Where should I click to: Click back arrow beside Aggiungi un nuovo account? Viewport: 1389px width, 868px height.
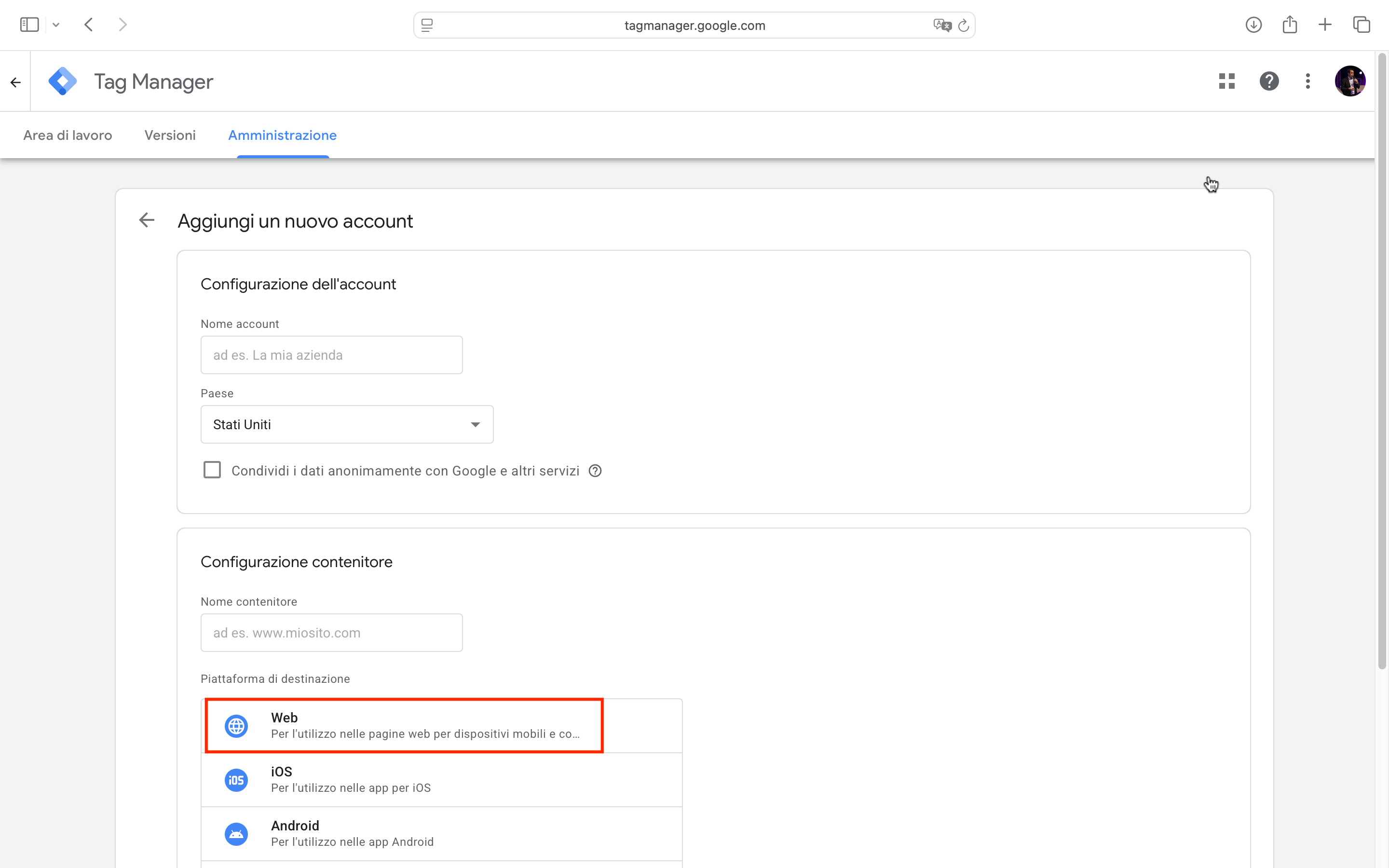tap(147, 220)
